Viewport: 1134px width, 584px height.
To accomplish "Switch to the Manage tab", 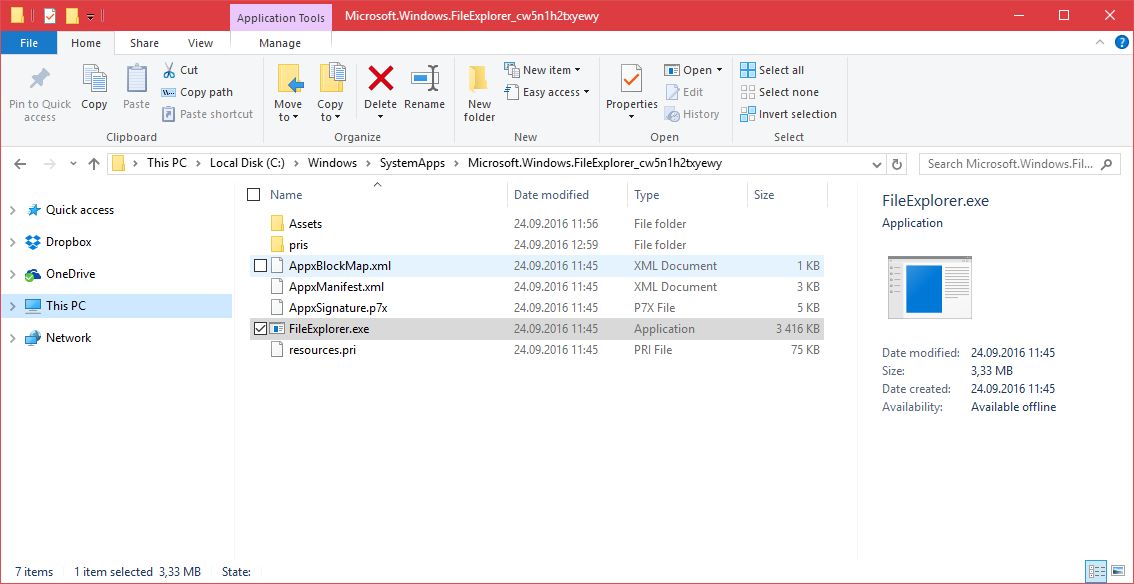I will [280, 43].
